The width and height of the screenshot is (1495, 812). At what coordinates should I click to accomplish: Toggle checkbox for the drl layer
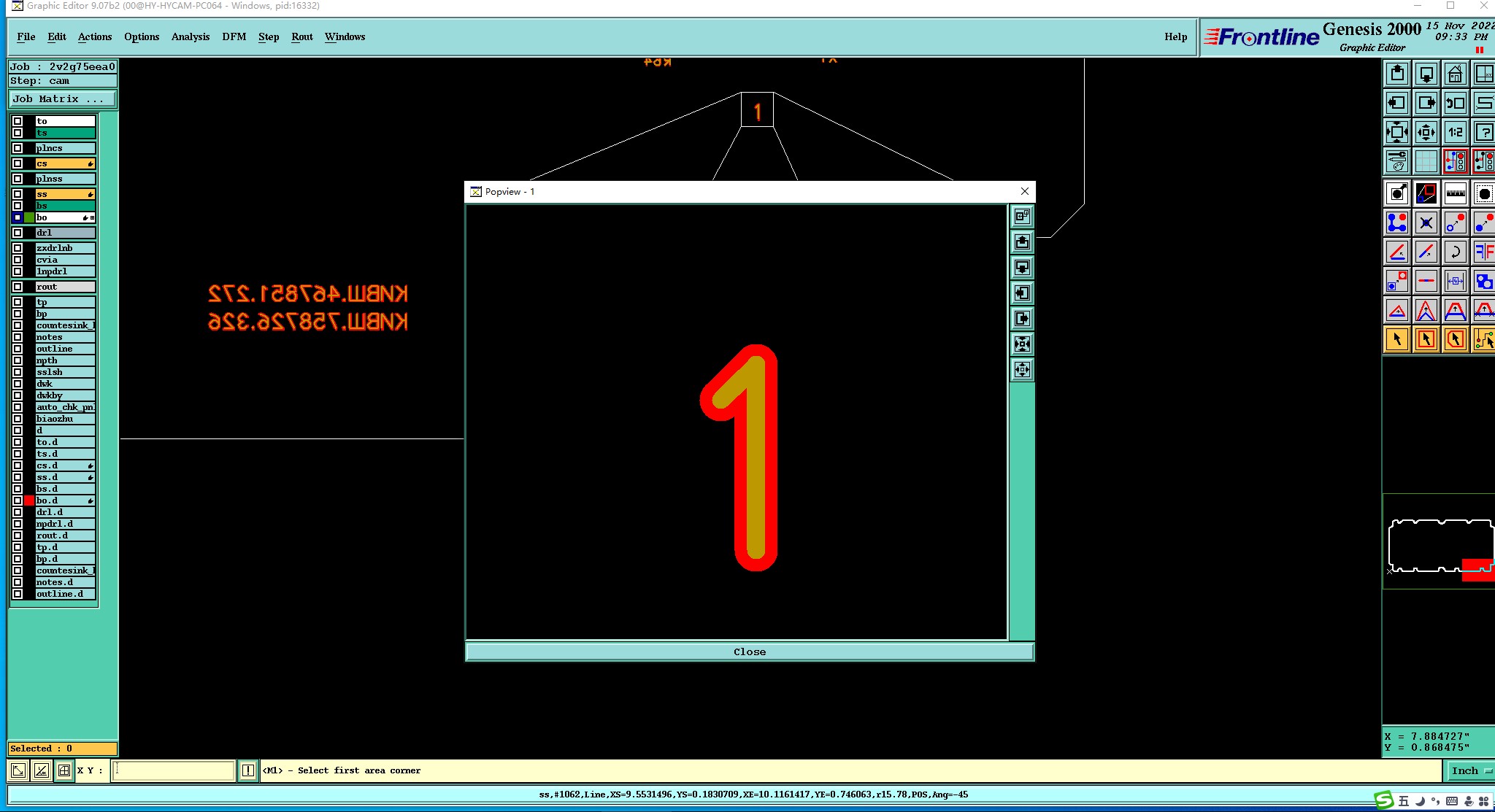click(x=18, y=233)
